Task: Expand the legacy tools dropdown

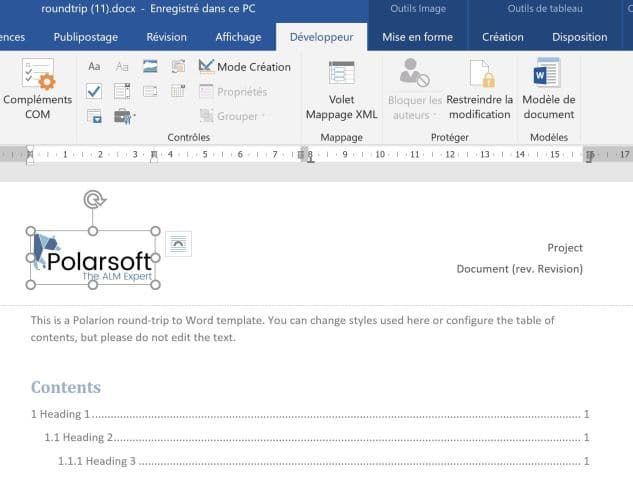Action: pos(125,116)
